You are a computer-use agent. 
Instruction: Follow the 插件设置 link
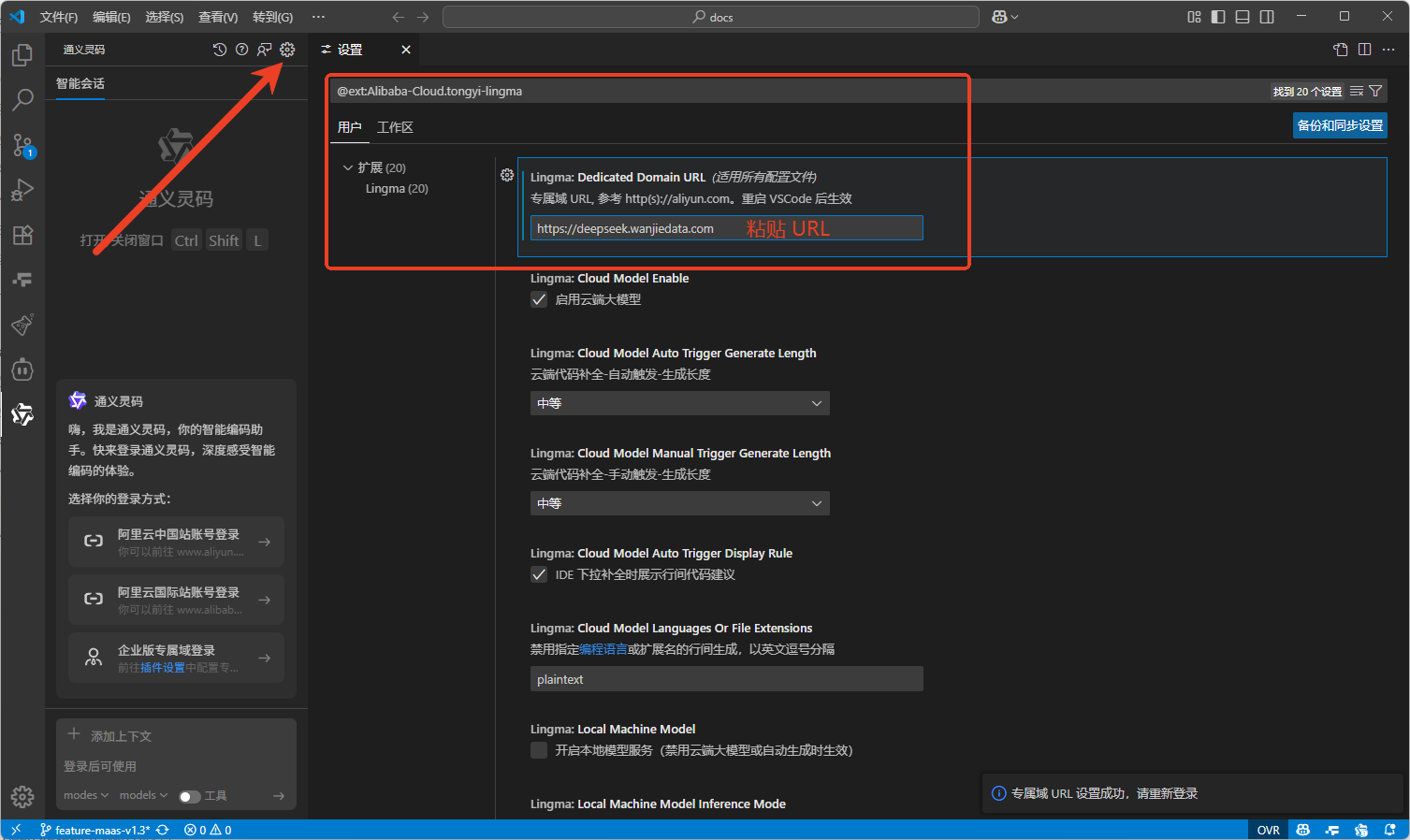[x=163, y=668]
